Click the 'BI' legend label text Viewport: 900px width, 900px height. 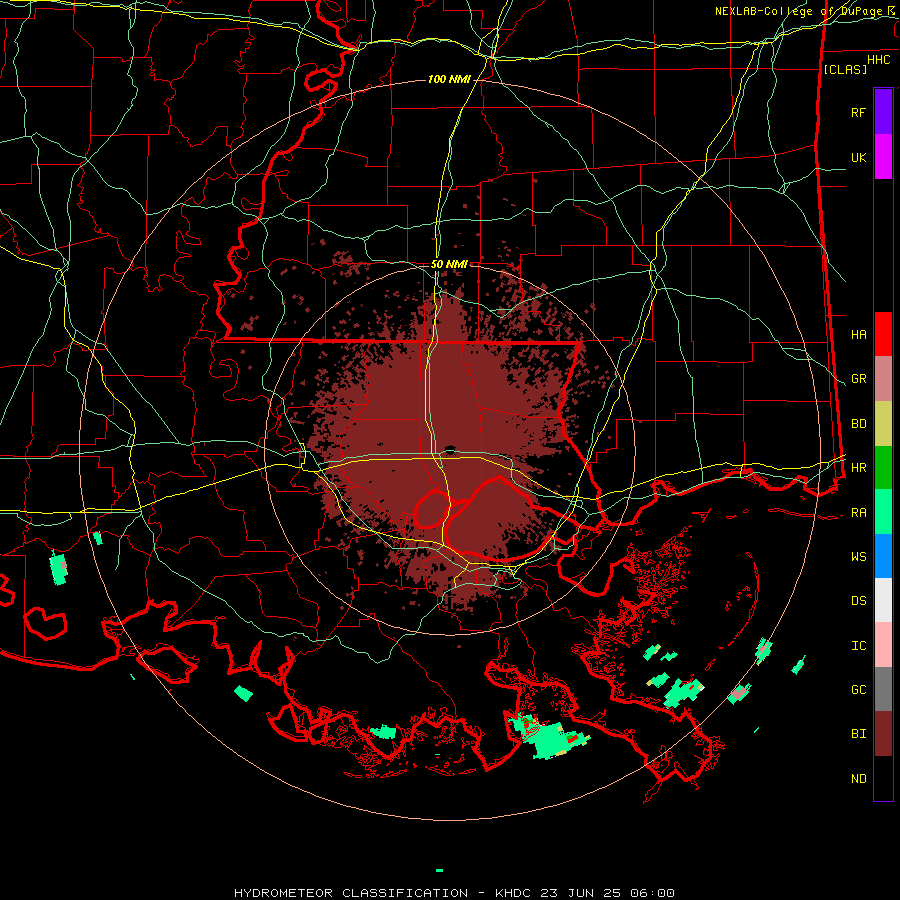(858, 734)
